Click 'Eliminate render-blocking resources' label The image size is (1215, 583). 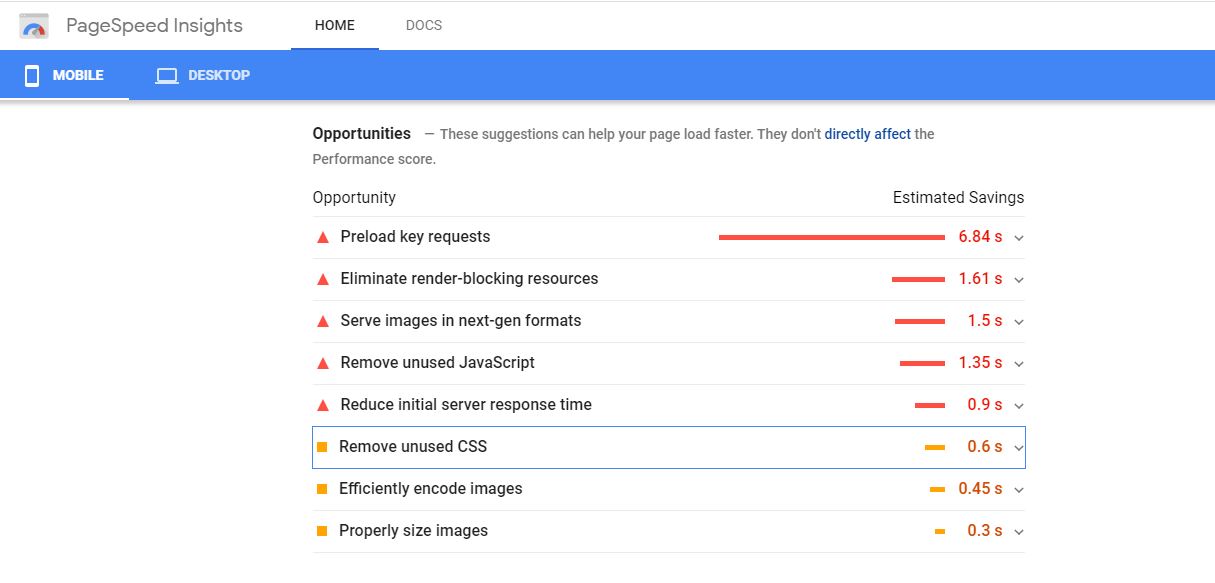click(469, 279)
